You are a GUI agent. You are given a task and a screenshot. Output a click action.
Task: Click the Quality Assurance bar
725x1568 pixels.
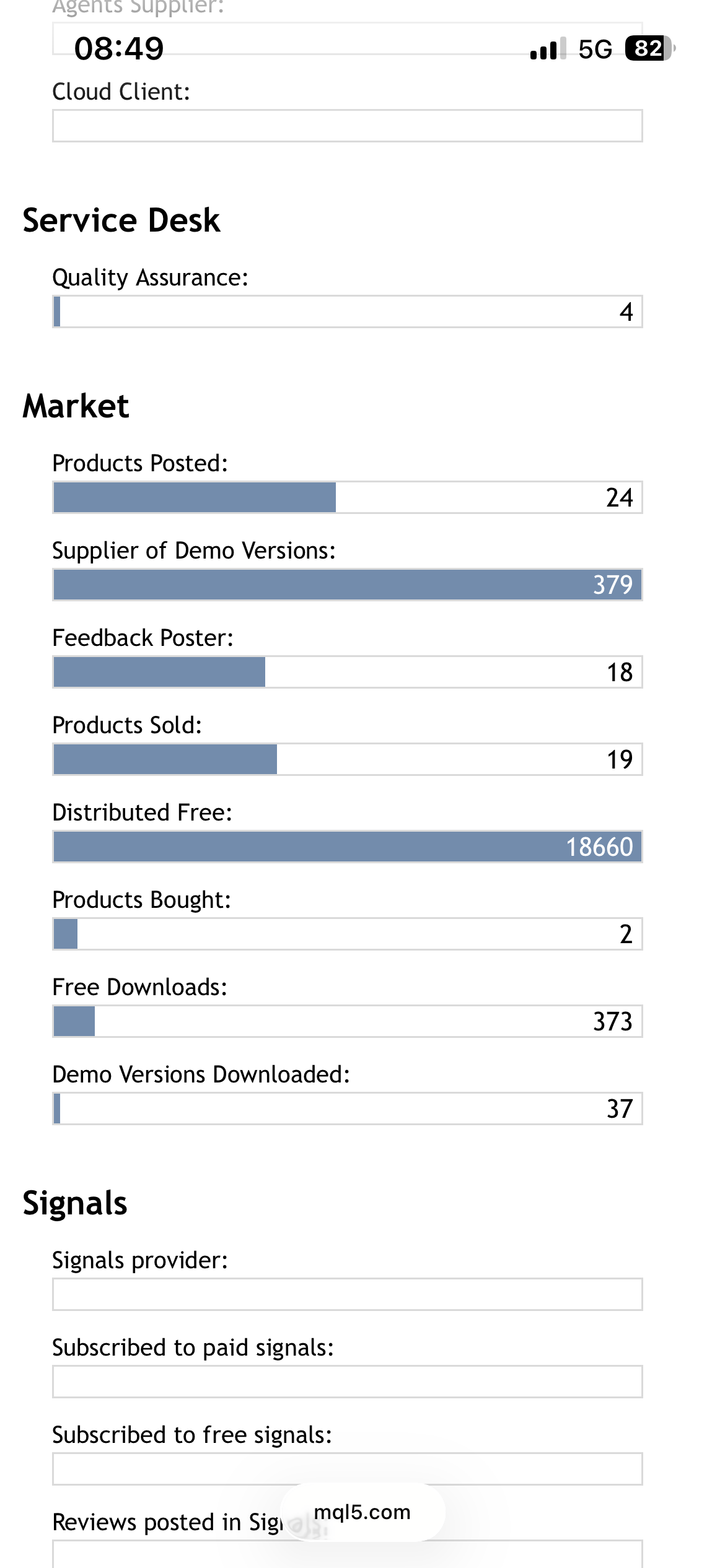(x=347, y=311)
